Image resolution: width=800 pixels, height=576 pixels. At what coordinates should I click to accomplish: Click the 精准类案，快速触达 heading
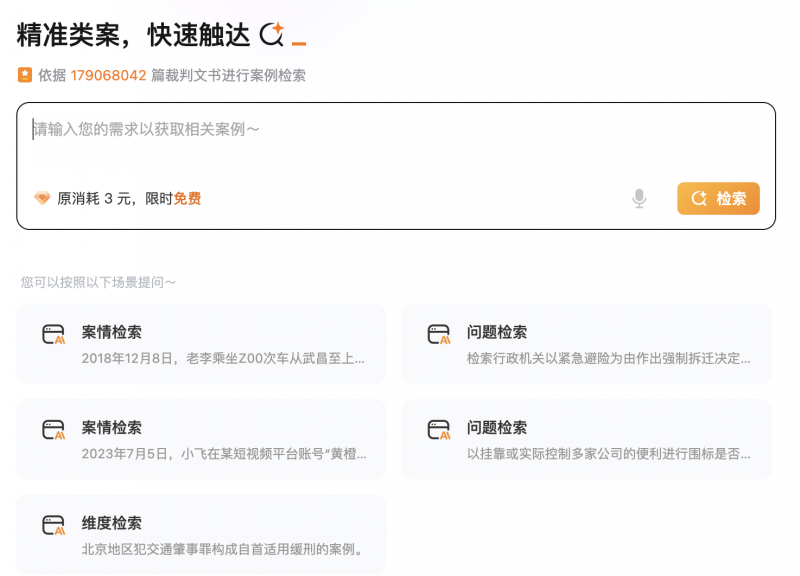pos(133,35)
